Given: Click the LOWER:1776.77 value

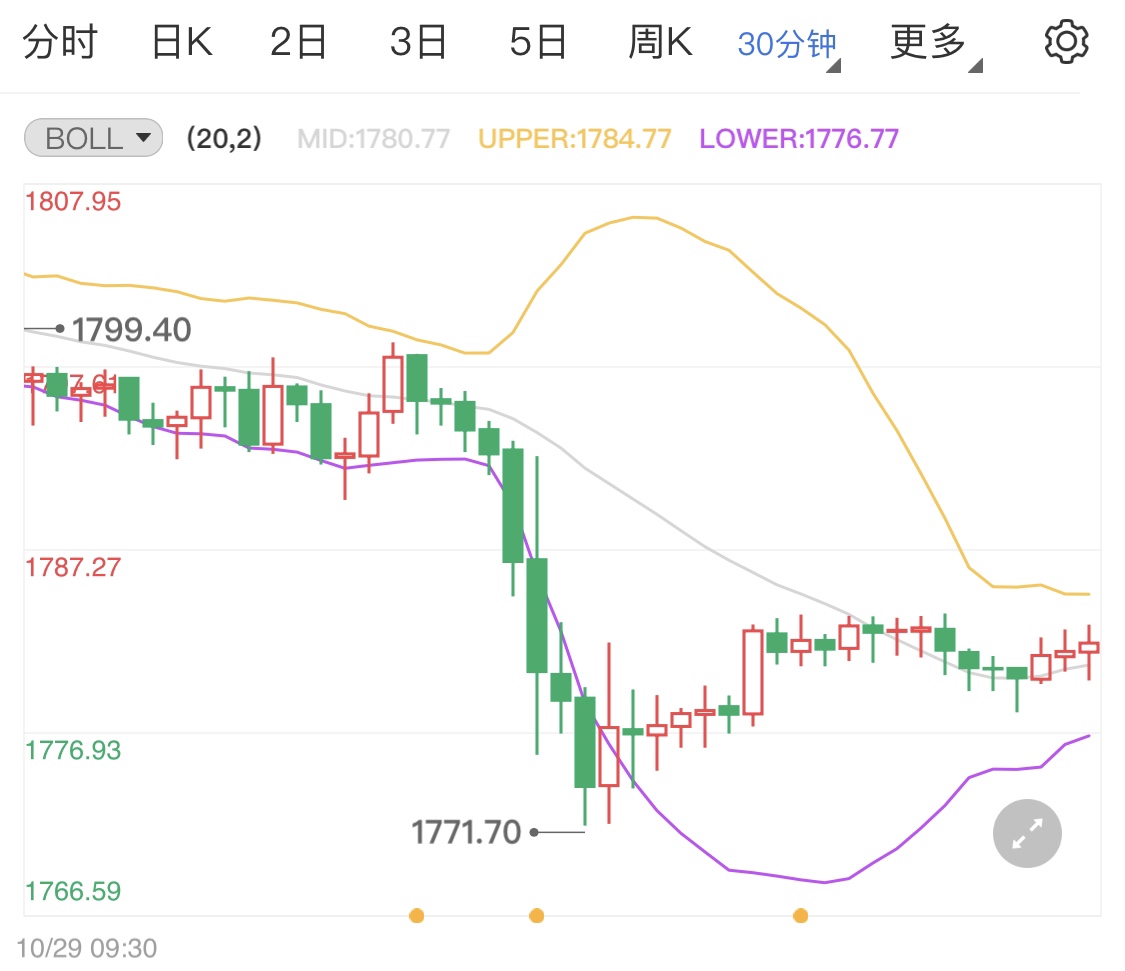Looking at the screenshot, I should (799, 139).
